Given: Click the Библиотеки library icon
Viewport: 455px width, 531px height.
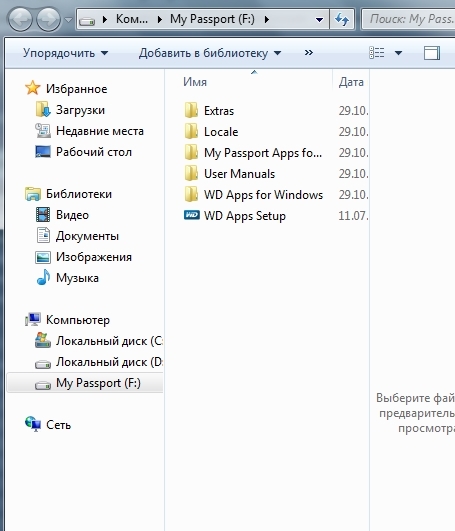Looking at the screenshot, I should click(x=32, y=194).
